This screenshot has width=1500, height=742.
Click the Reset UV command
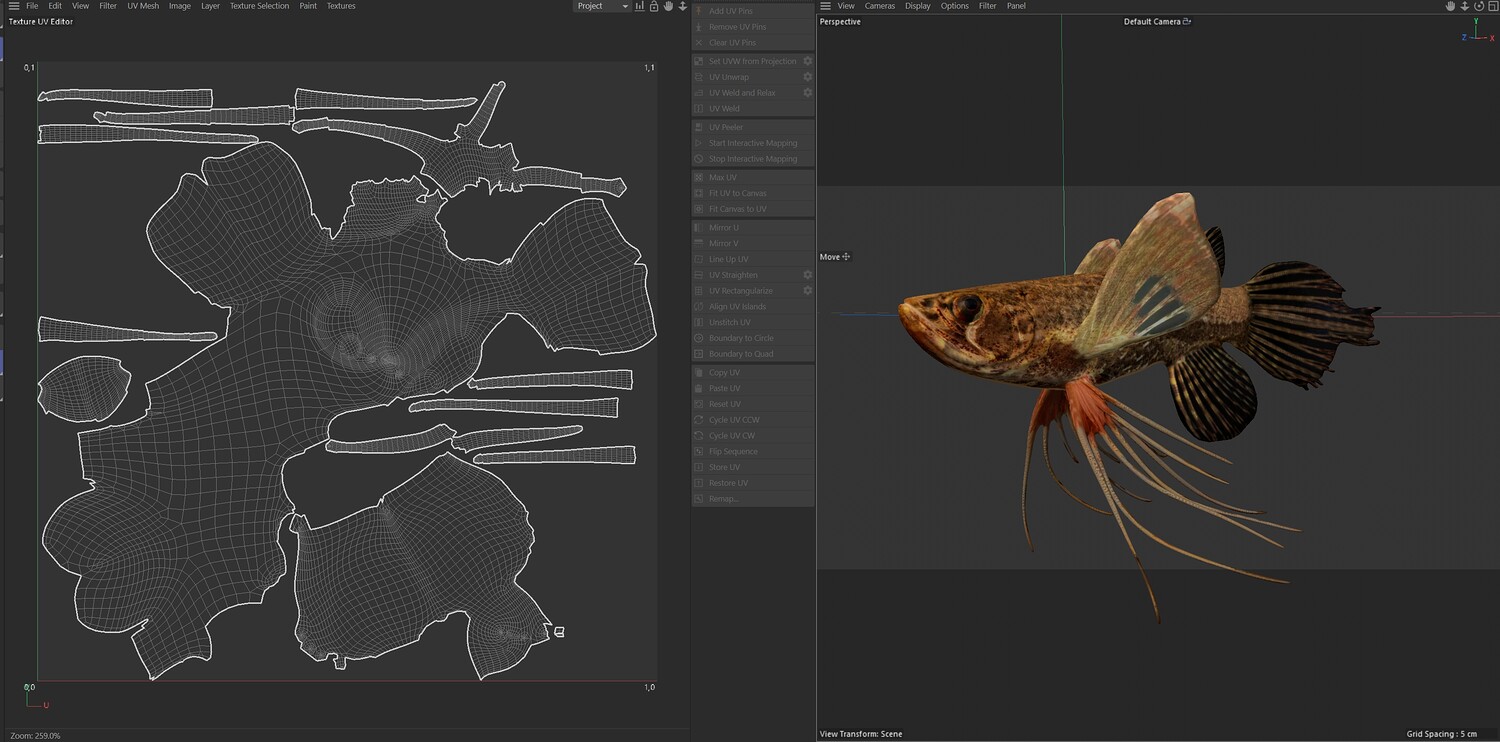click(x=753, y=404)
